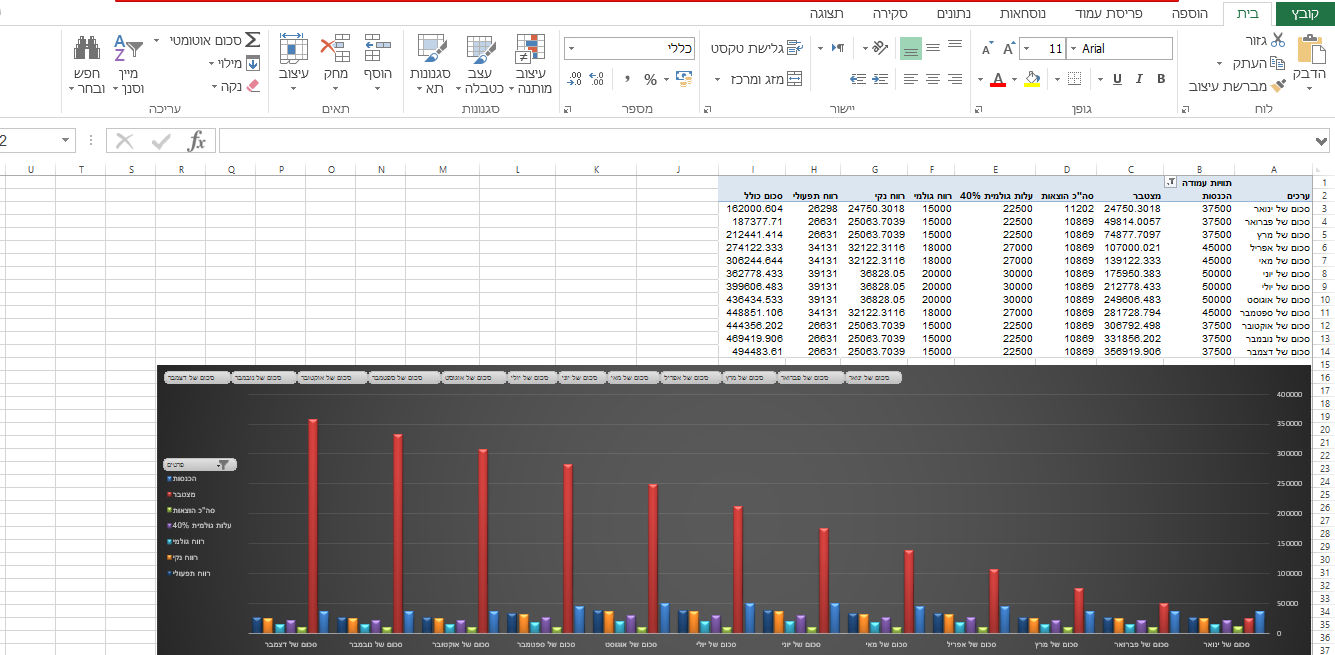Apply the accounting currency number format
This screenshot has height=655, width=1335.
[x=684, y=79]
